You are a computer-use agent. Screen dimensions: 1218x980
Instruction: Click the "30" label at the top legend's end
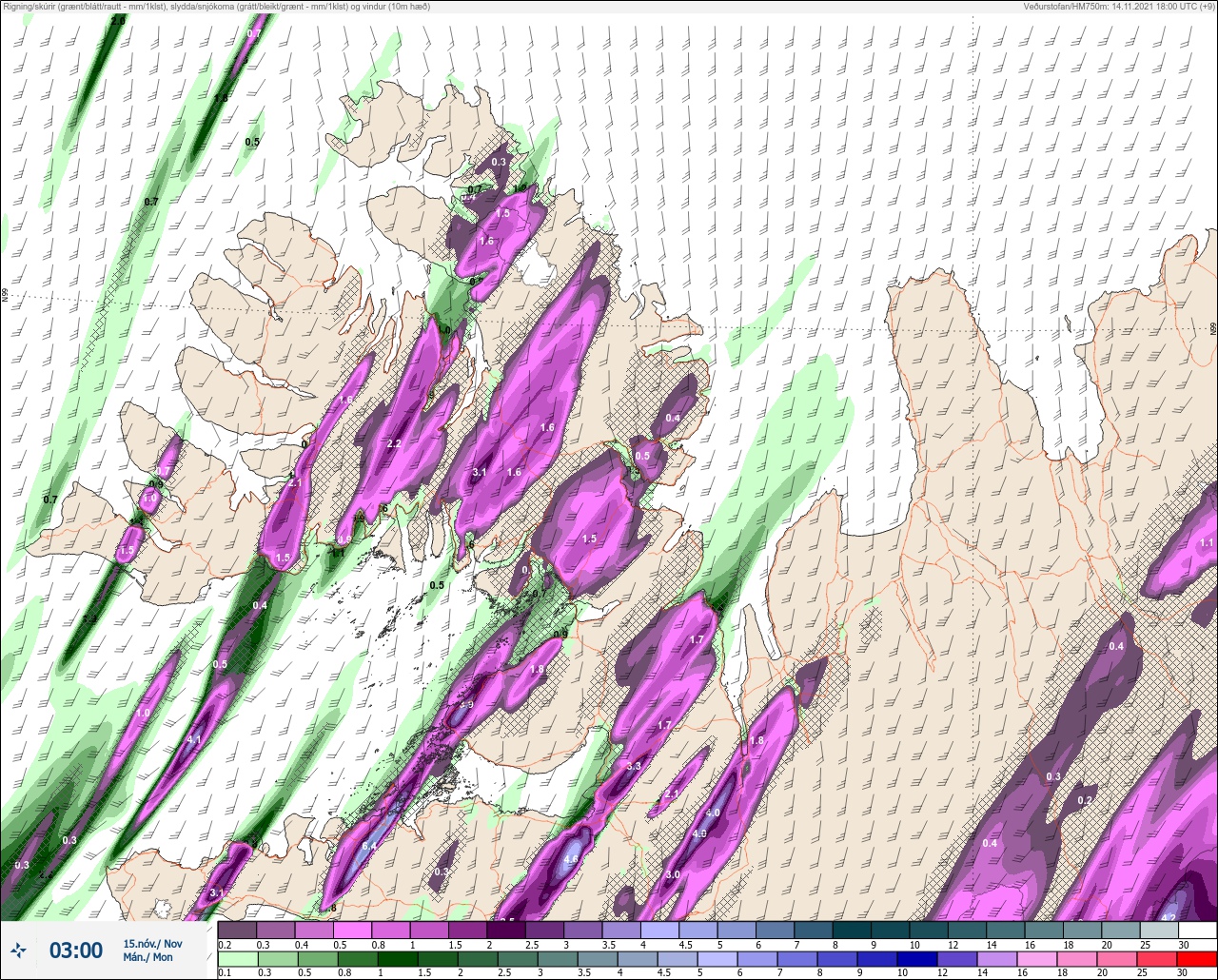point(1184,944)
